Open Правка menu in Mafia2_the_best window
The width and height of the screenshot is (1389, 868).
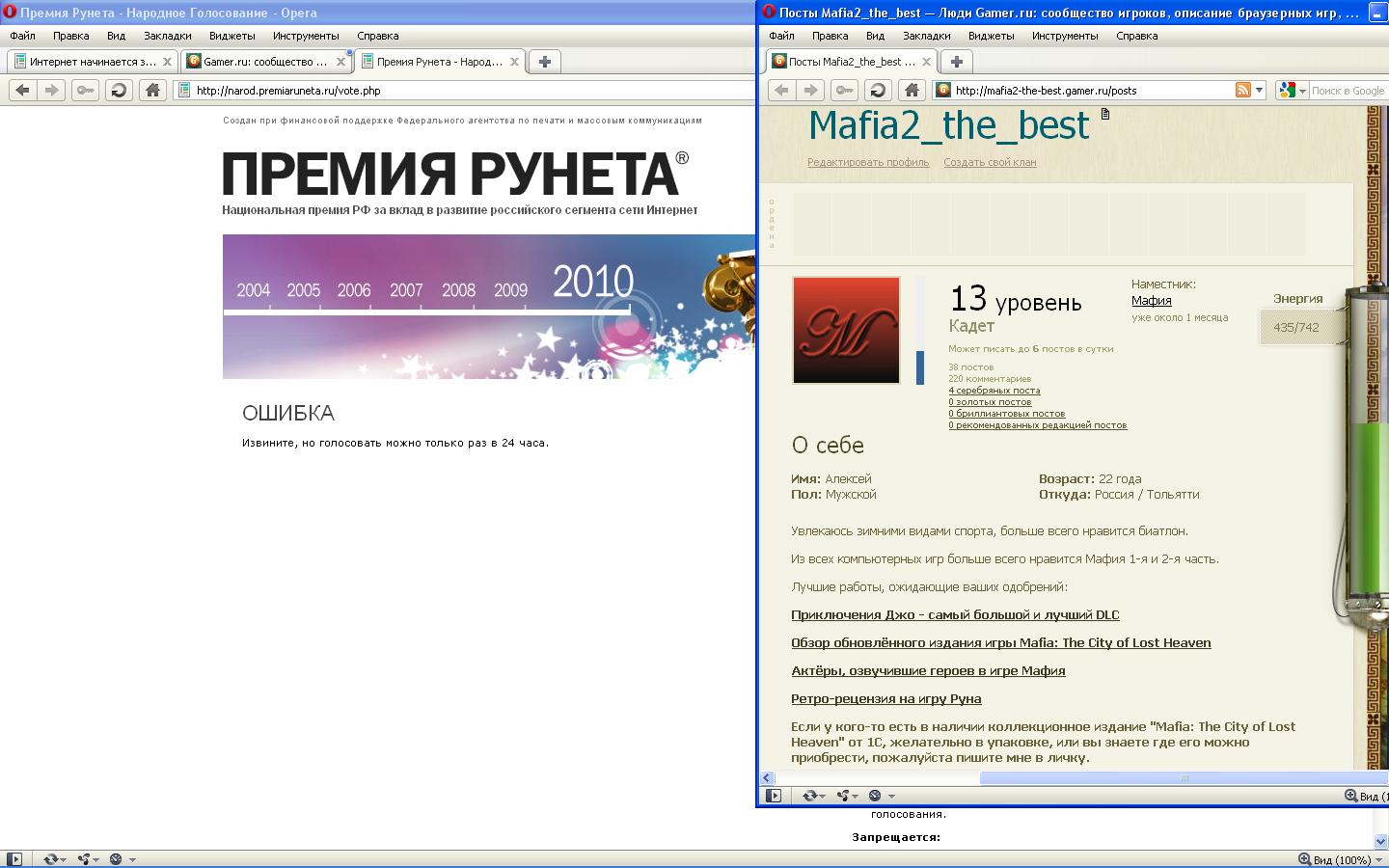pyautogui.click(x=831, y=36)
